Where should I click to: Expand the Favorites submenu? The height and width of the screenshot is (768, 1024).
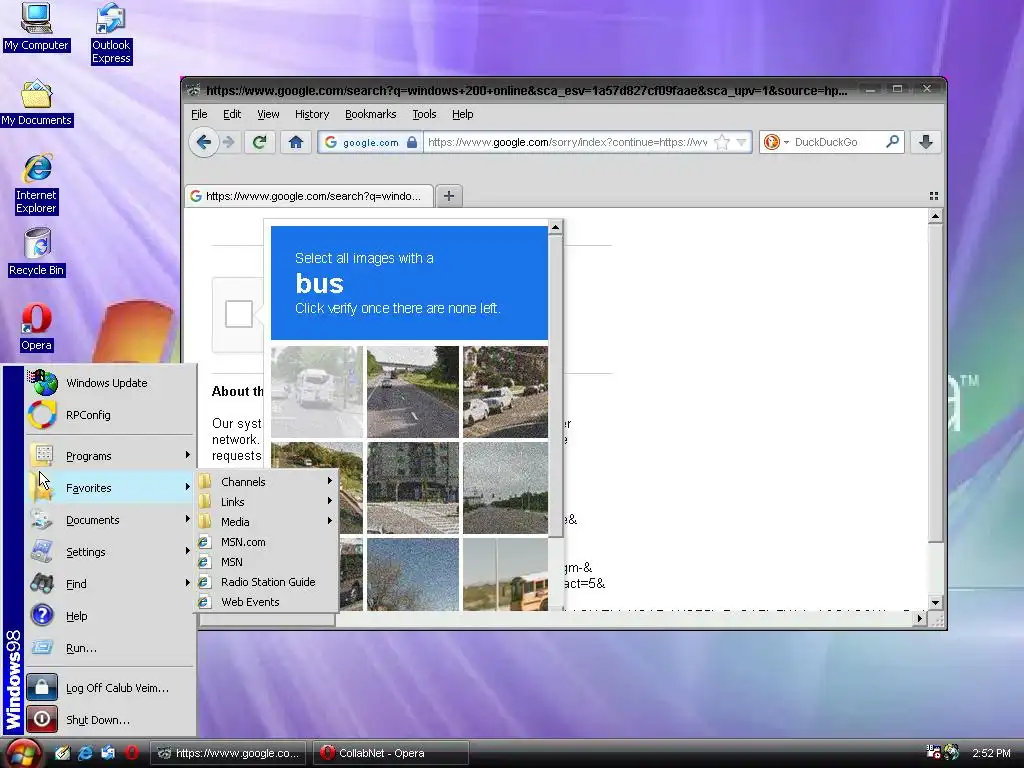110,488
